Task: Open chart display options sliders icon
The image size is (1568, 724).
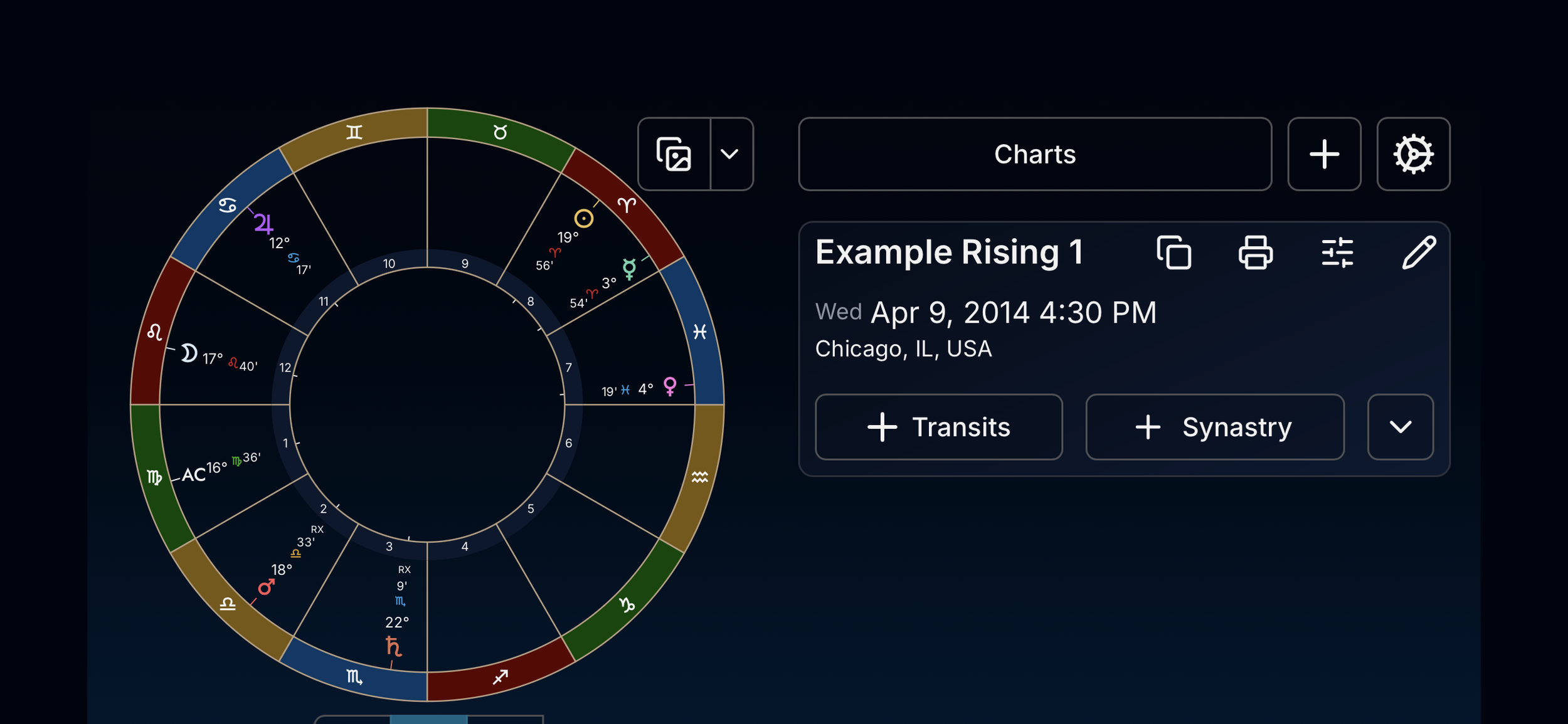Action: (1337, 253)
